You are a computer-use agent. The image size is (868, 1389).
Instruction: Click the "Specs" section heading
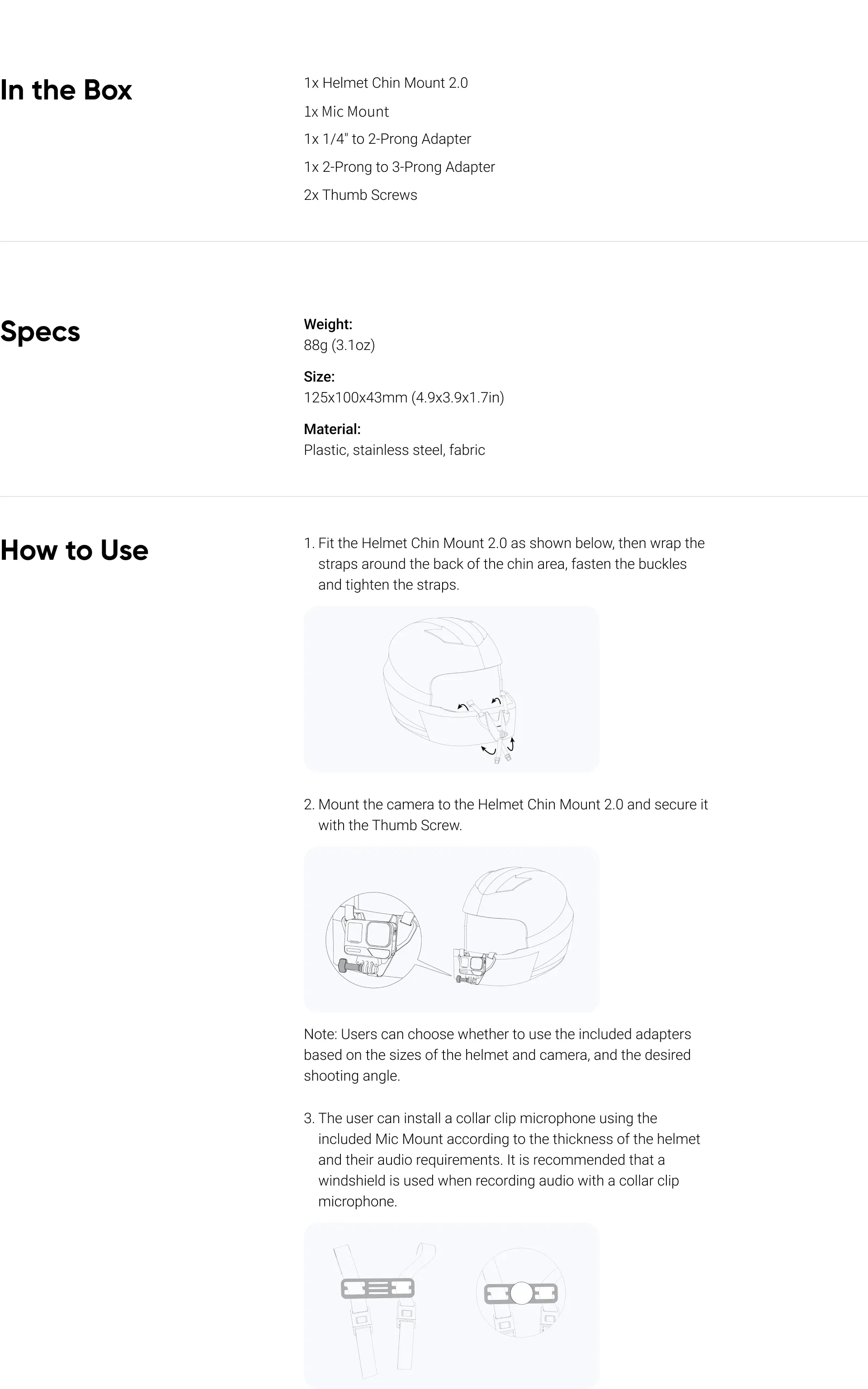pos(40,332)
